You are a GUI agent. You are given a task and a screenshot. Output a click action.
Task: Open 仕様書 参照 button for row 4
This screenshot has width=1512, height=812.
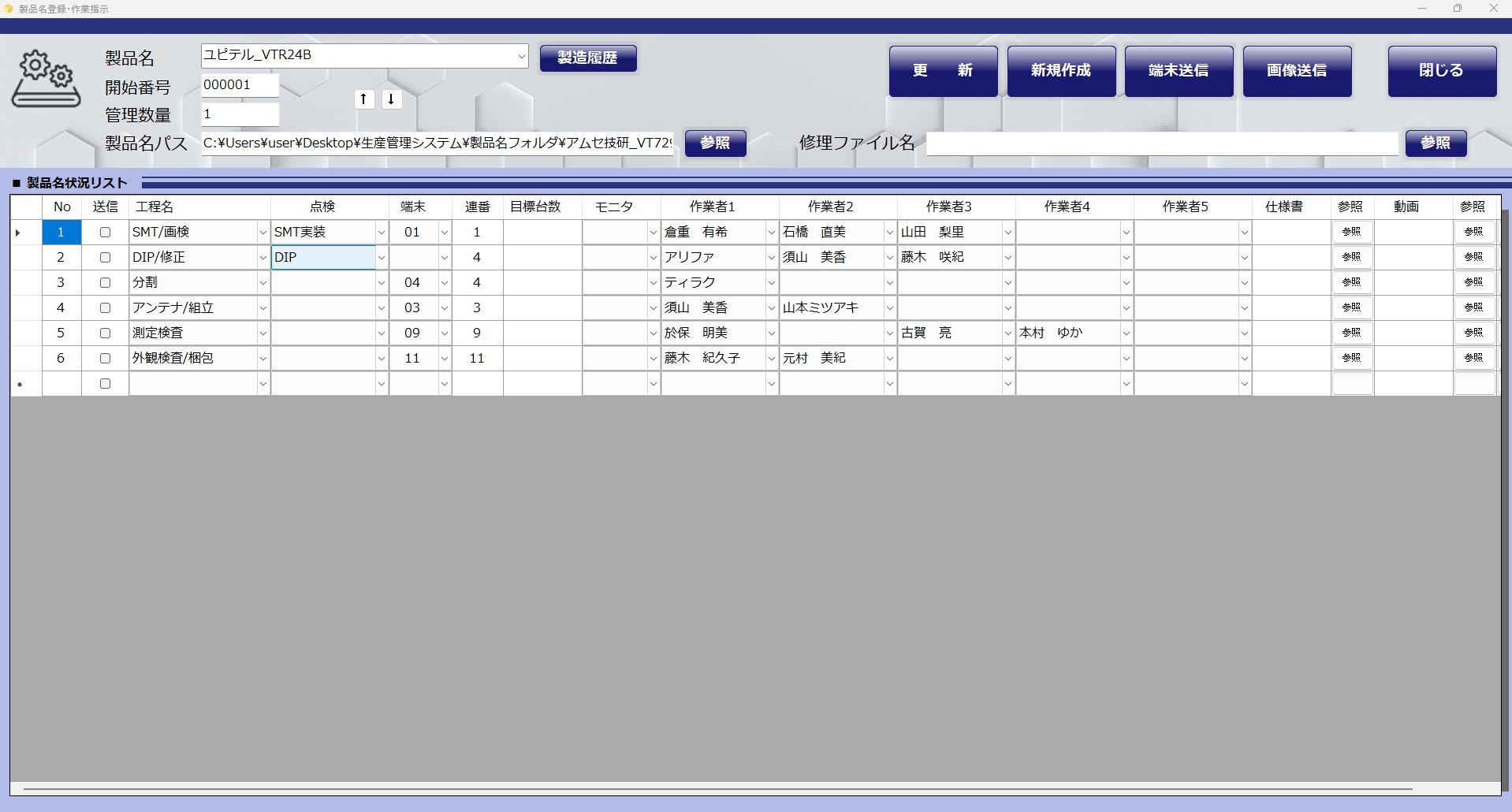point(1351,307)
